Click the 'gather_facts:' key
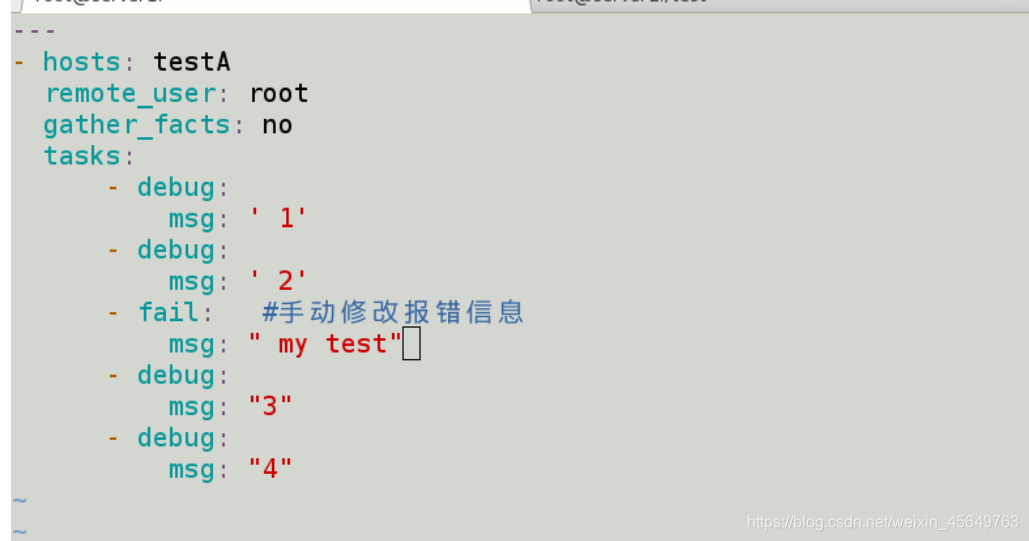 point(144,125)
